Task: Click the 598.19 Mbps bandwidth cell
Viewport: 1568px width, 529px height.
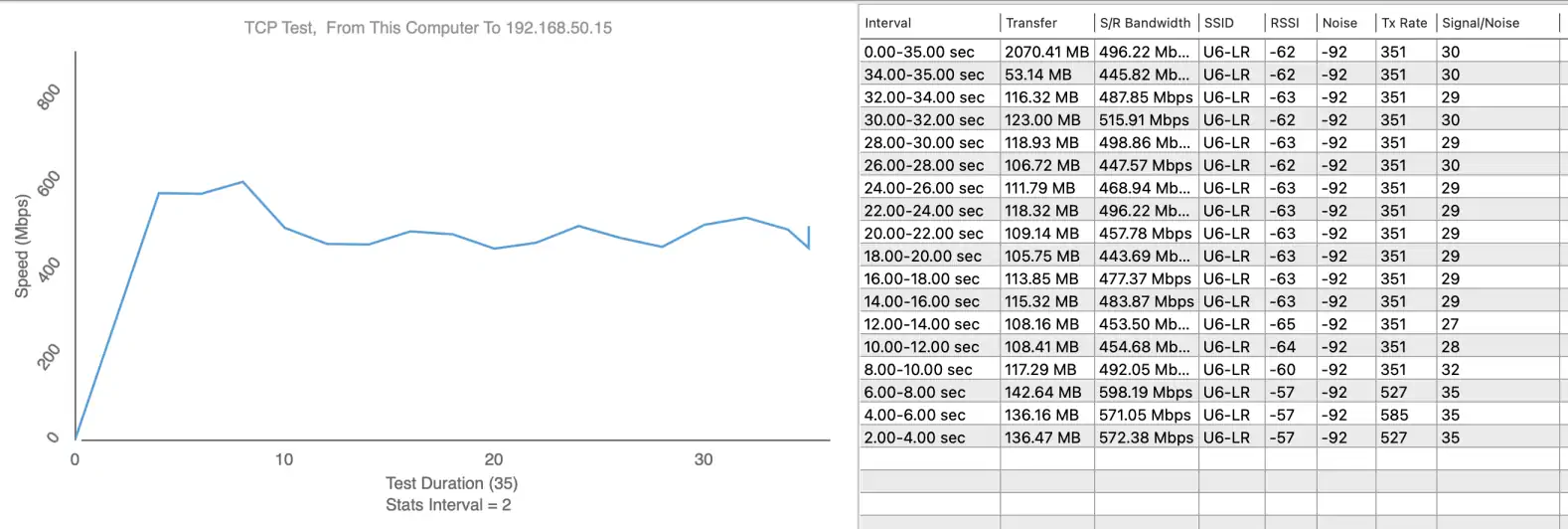Action: coord(1145,393)
